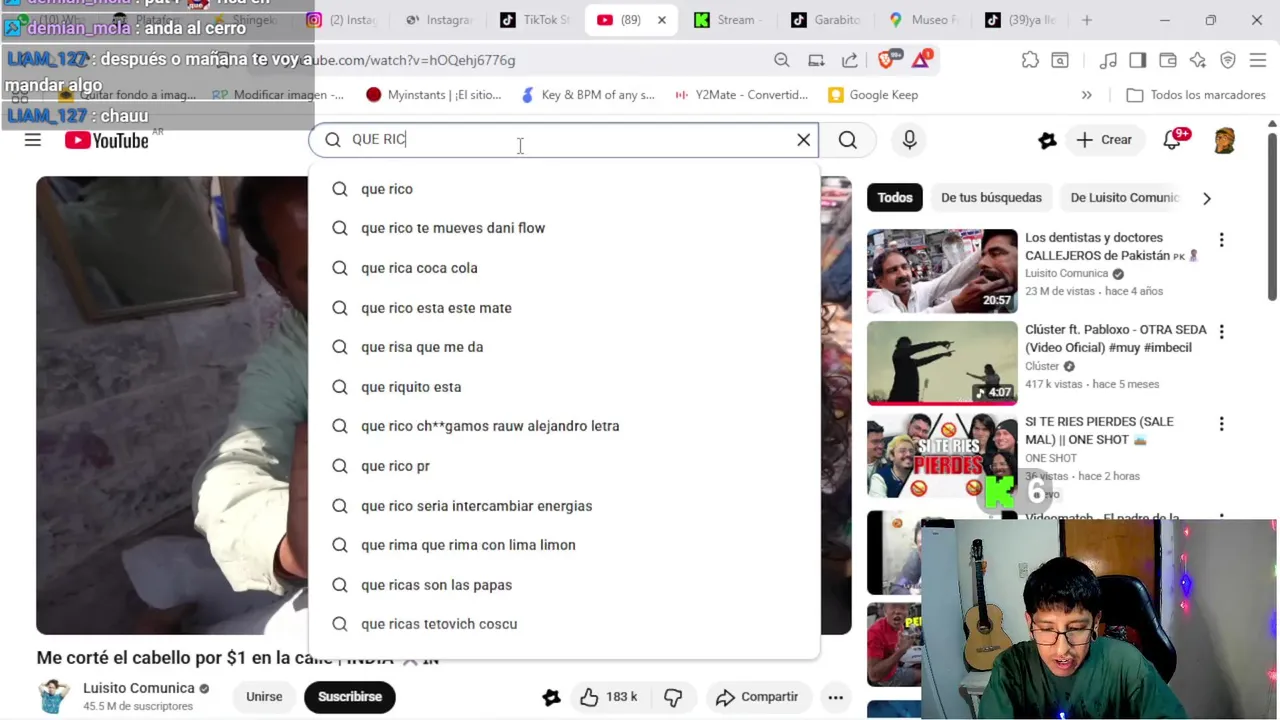Switch to the Instagram (2) browser tab
Viewport: 1280px width, 720px height.
pyautogui.click(x=340, y=20)
